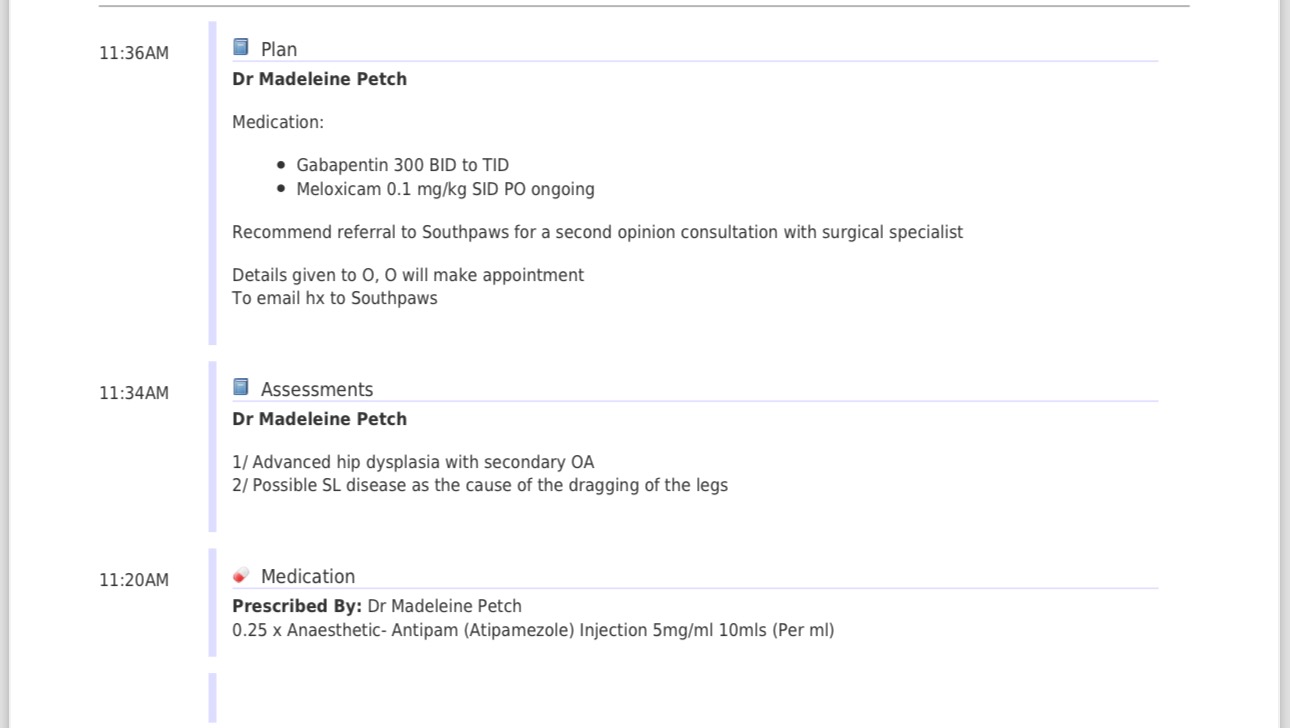This screenshot has width=1290, height=728.
Task: Open the Plan section heading
Action: click(279, 49)
